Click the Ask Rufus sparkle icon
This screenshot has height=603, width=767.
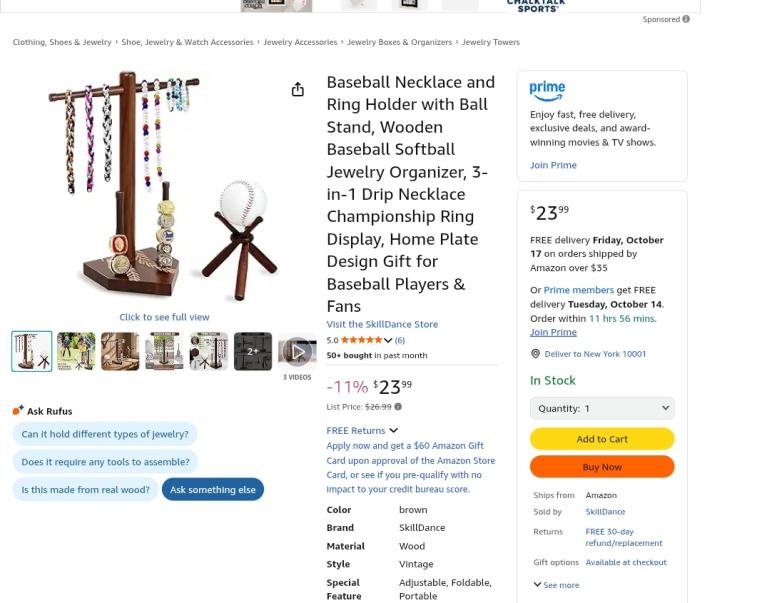[18, 410]
